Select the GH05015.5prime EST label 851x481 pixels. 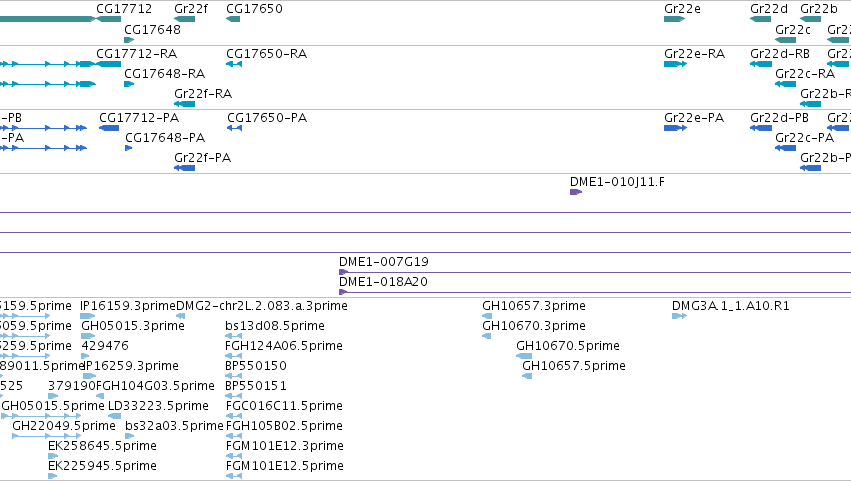pos(53,406)
